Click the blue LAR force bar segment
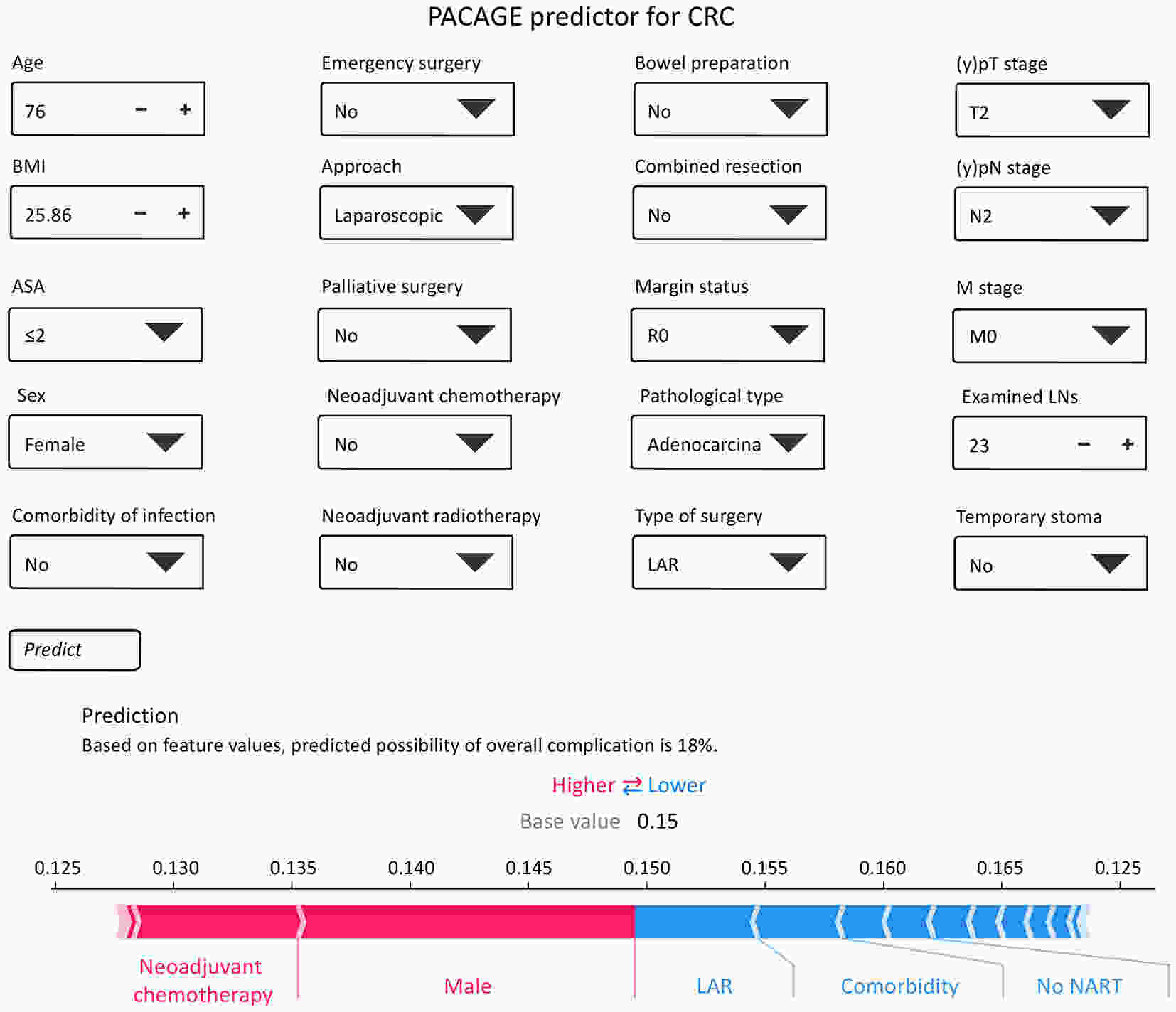Screen dimensions: 1176x1012 tap(693, 922)
